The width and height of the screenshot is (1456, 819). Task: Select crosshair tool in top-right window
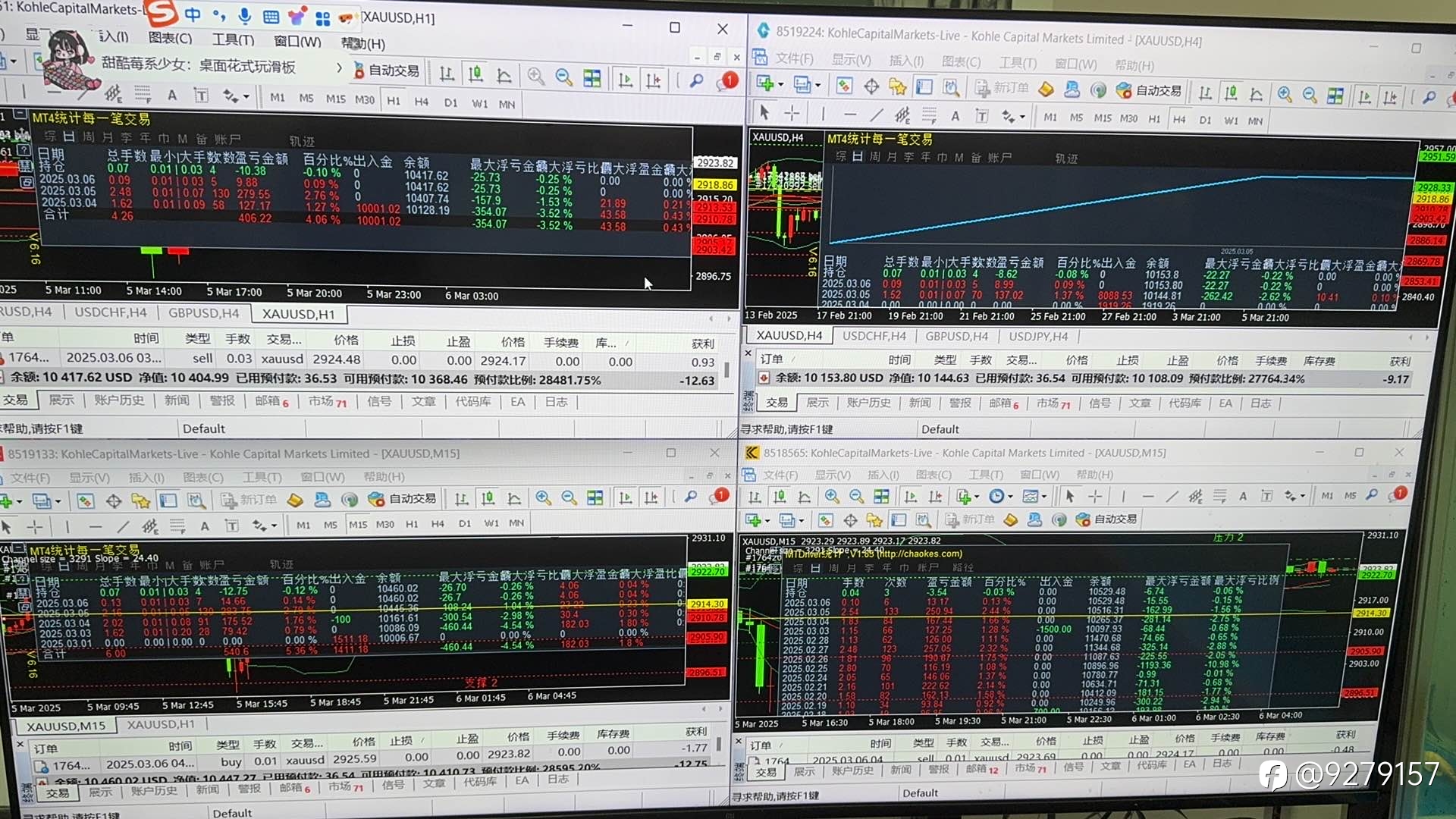[792, 114]
